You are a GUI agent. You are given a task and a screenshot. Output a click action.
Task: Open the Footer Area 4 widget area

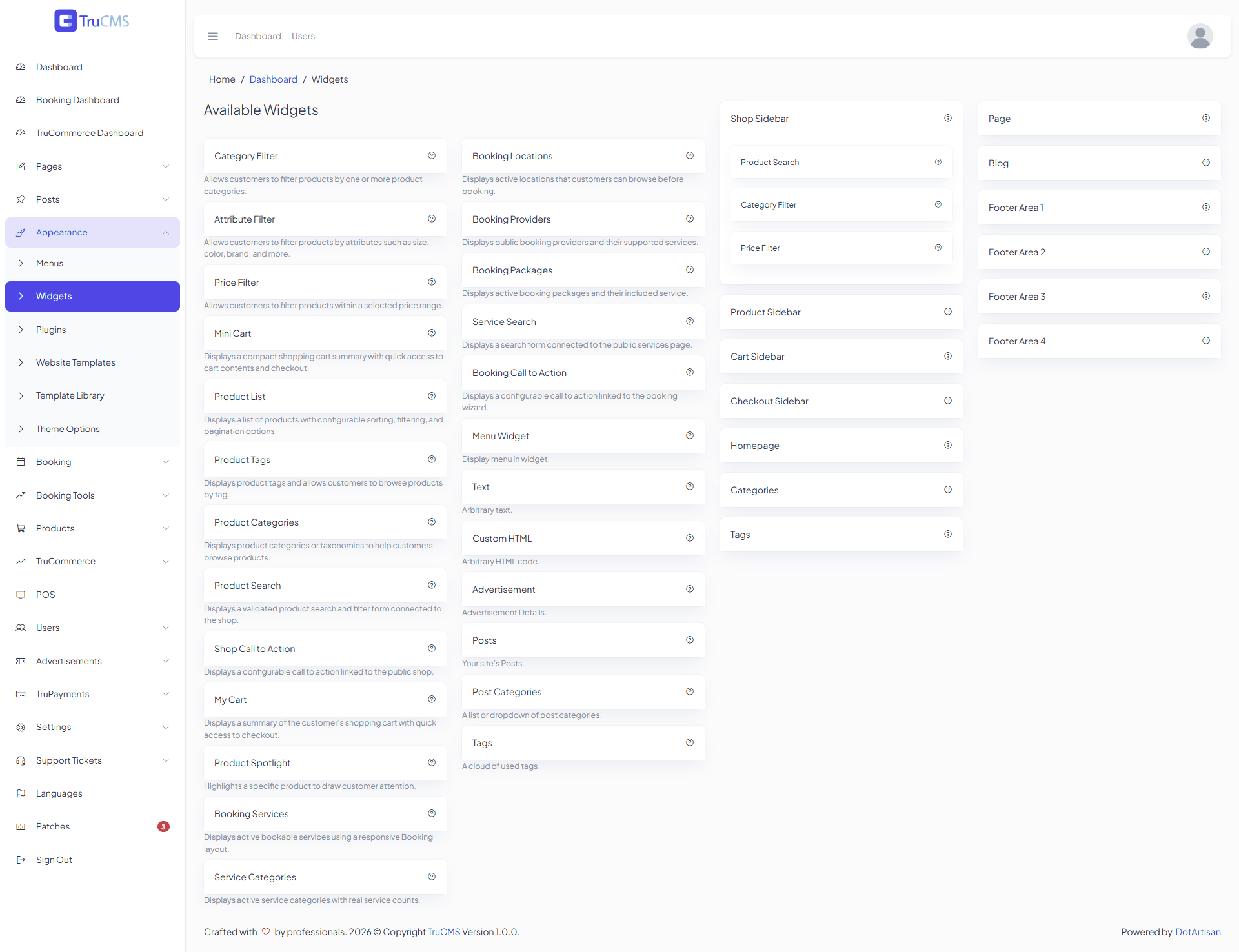coord(1100,341)
